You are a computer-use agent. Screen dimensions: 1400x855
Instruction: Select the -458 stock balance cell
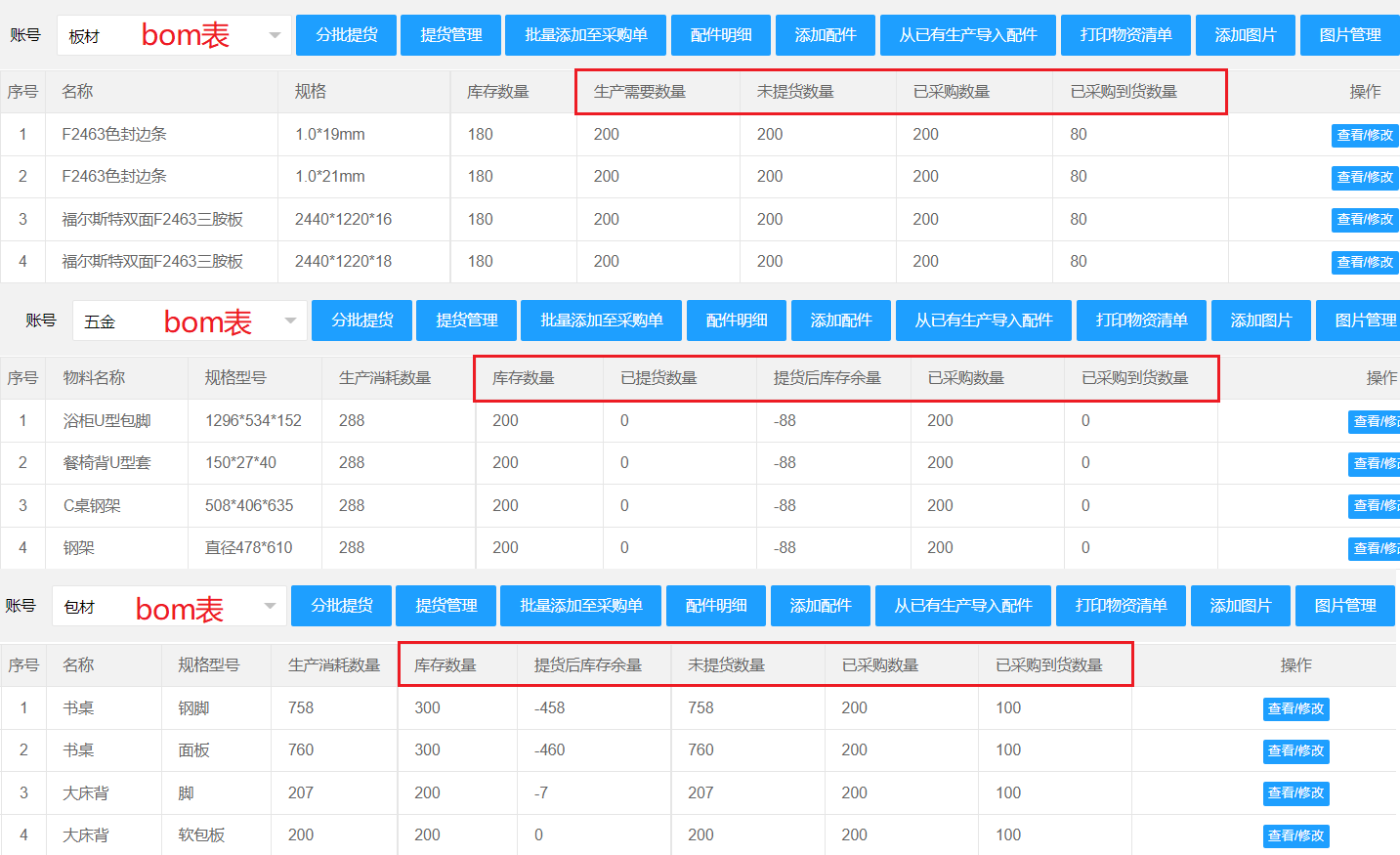(x=594, y=707)
